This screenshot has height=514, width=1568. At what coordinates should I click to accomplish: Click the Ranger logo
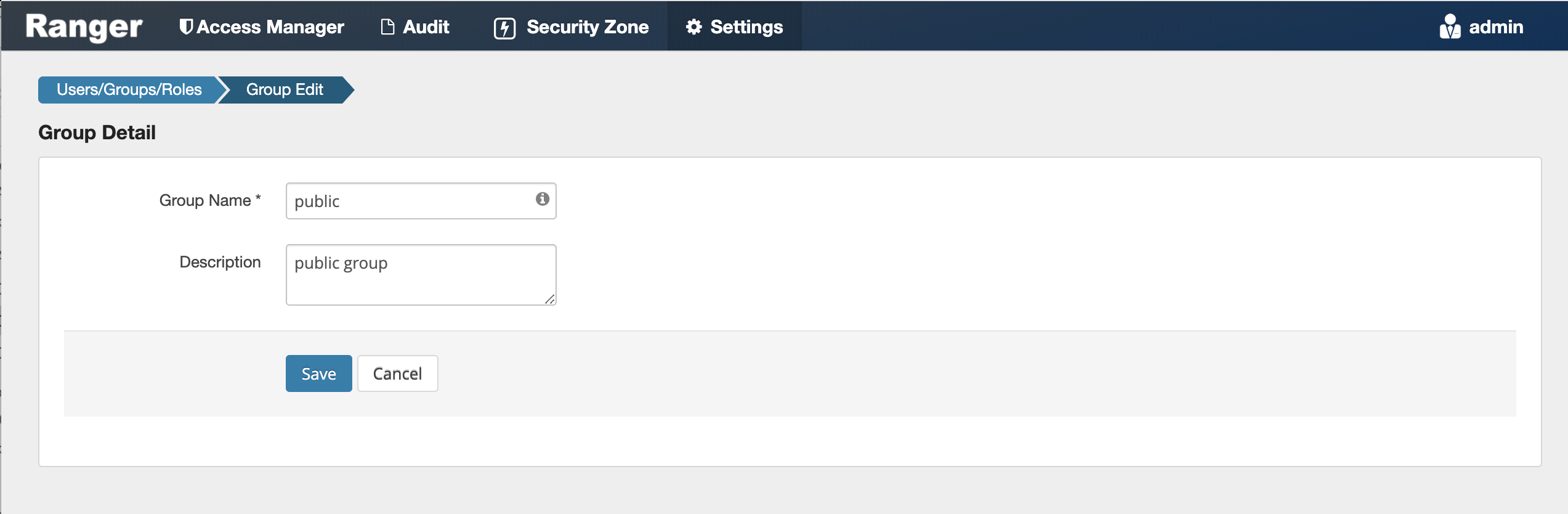[x=84, y=27]
